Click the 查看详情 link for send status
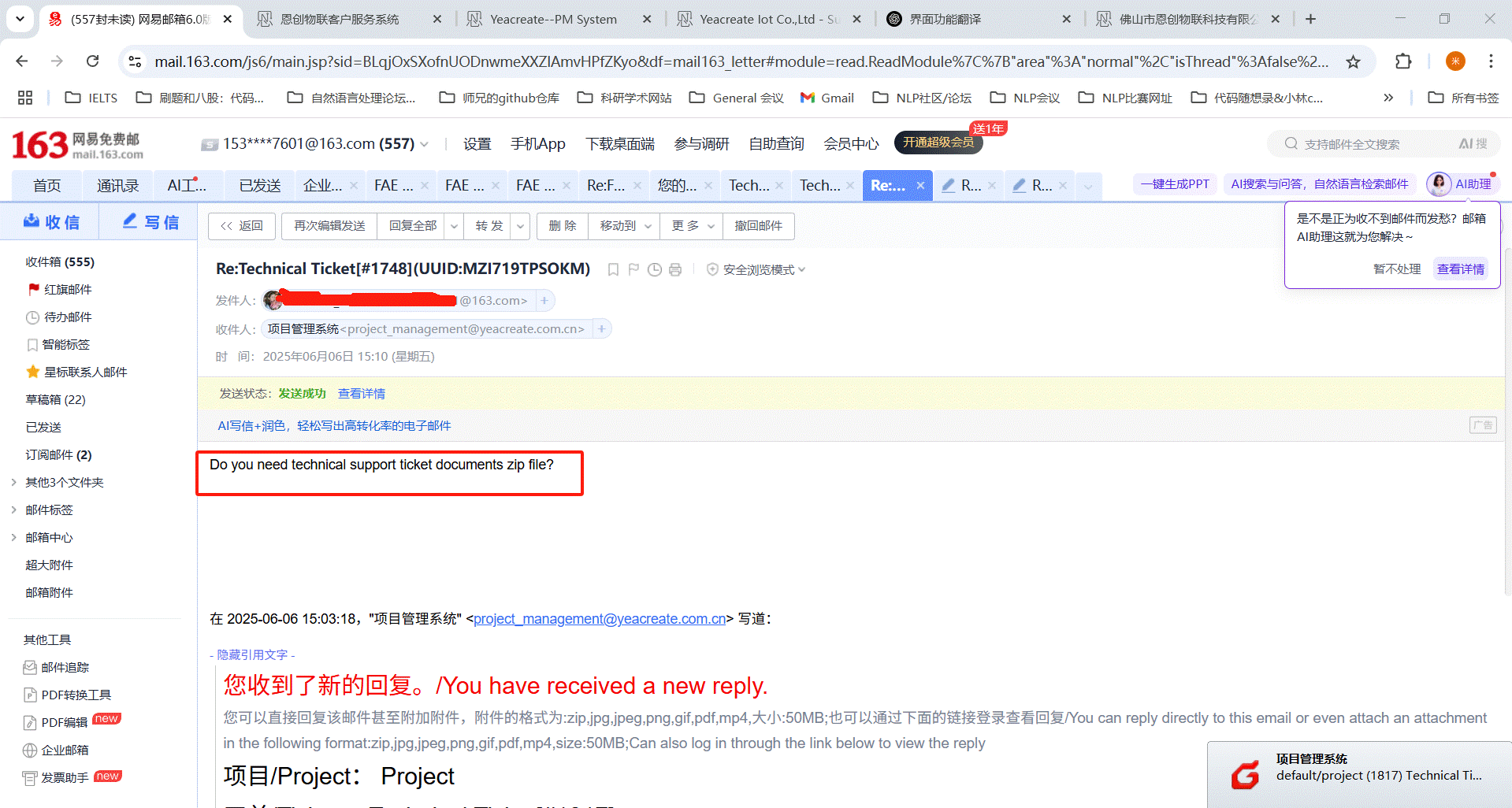 tap(362, 394)
